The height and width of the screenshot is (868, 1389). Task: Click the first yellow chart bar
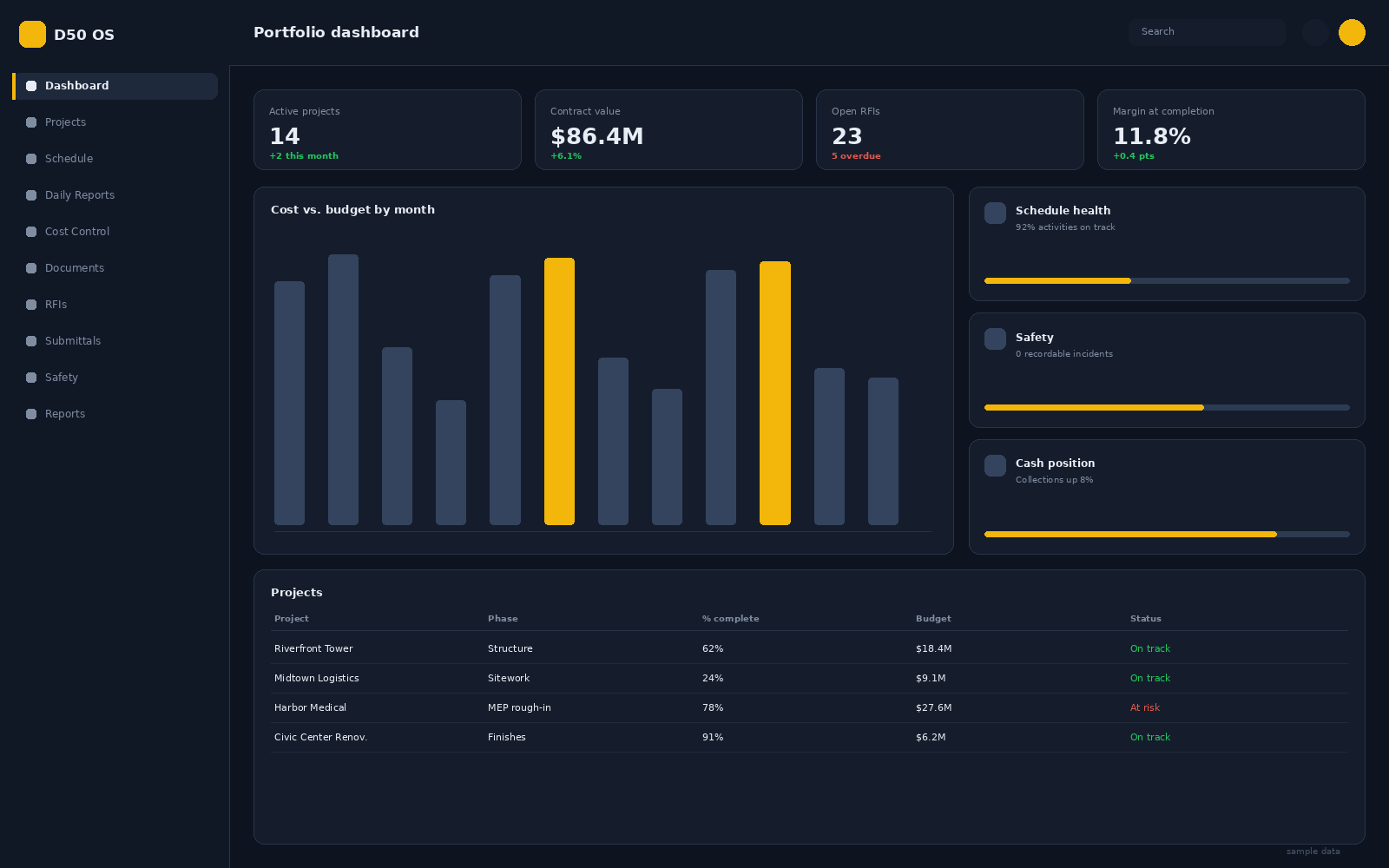click(559, 391)
